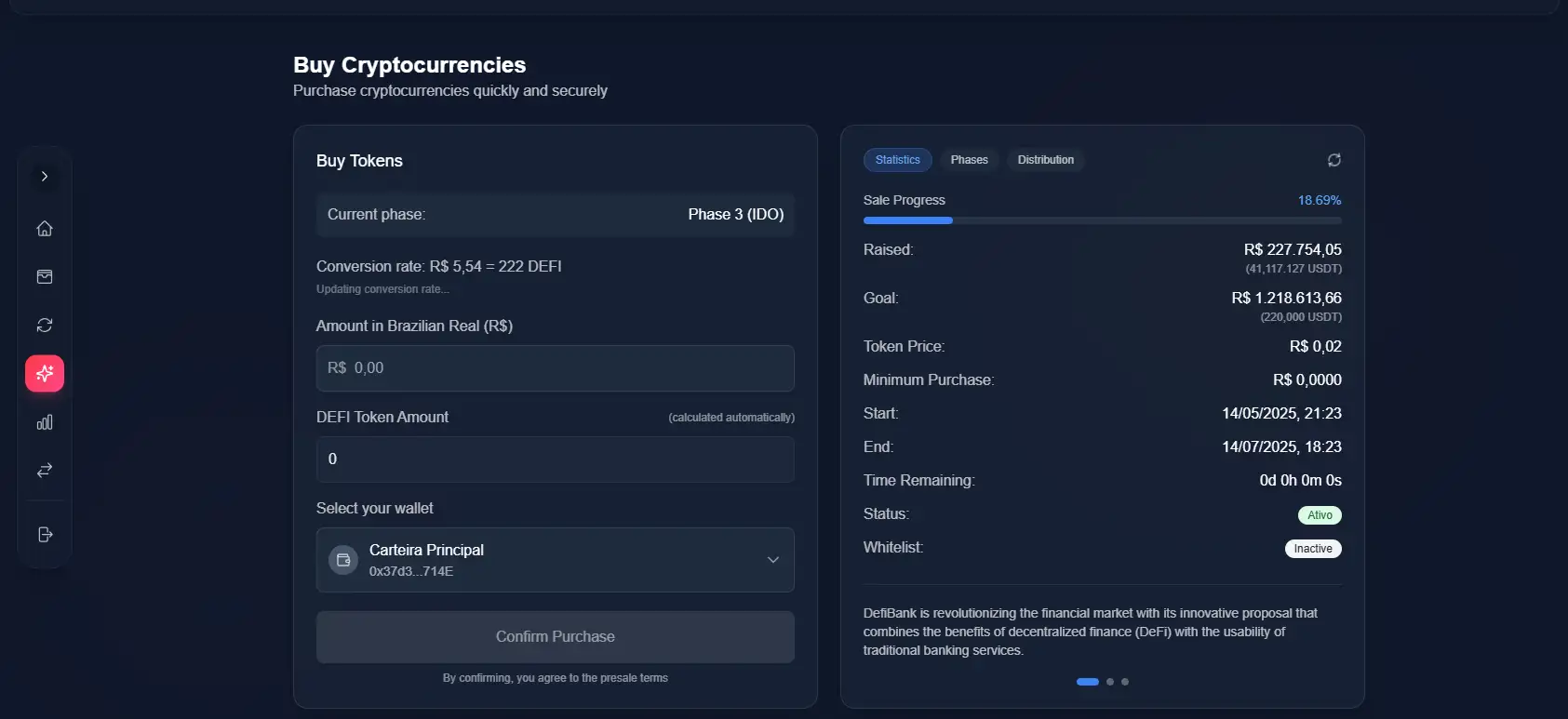Open the wallet icon in the sidebar
This screenshot has height=719, width=1568.
click(x=44, y=277)
